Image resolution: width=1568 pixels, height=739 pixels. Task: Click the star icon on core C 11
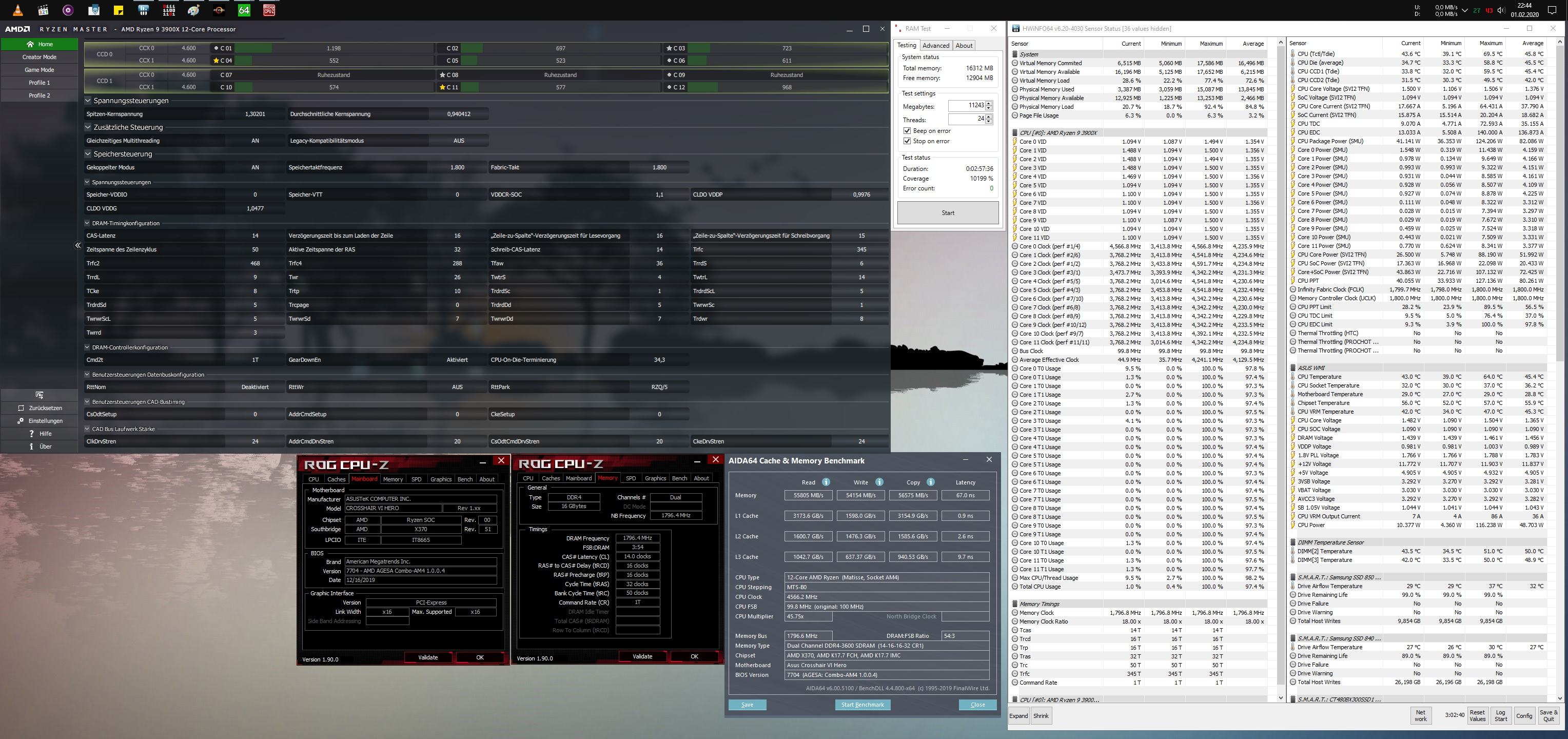[x=442, y=87]
